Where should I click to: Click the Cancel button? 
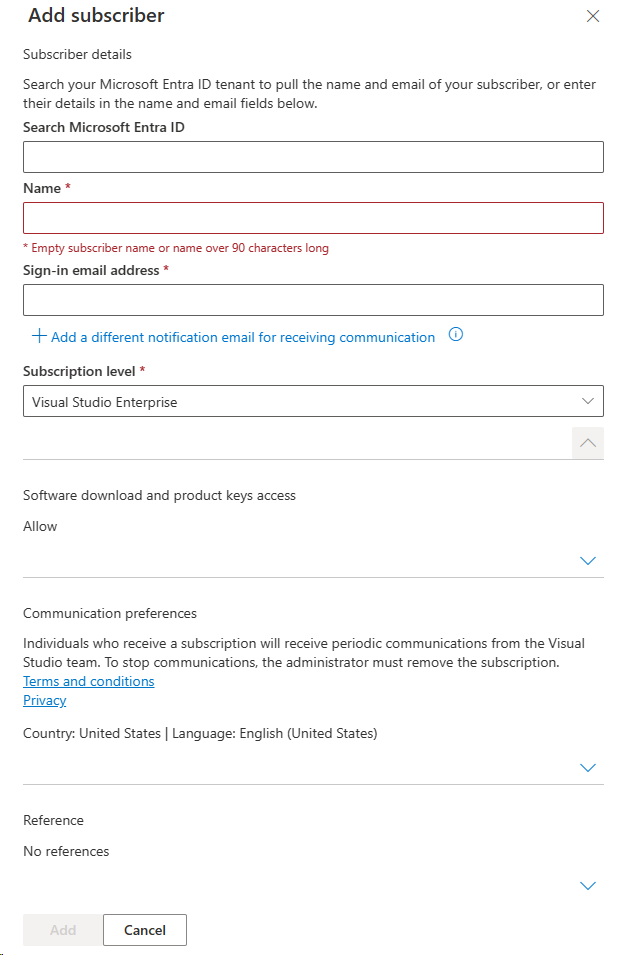[144, 929]
